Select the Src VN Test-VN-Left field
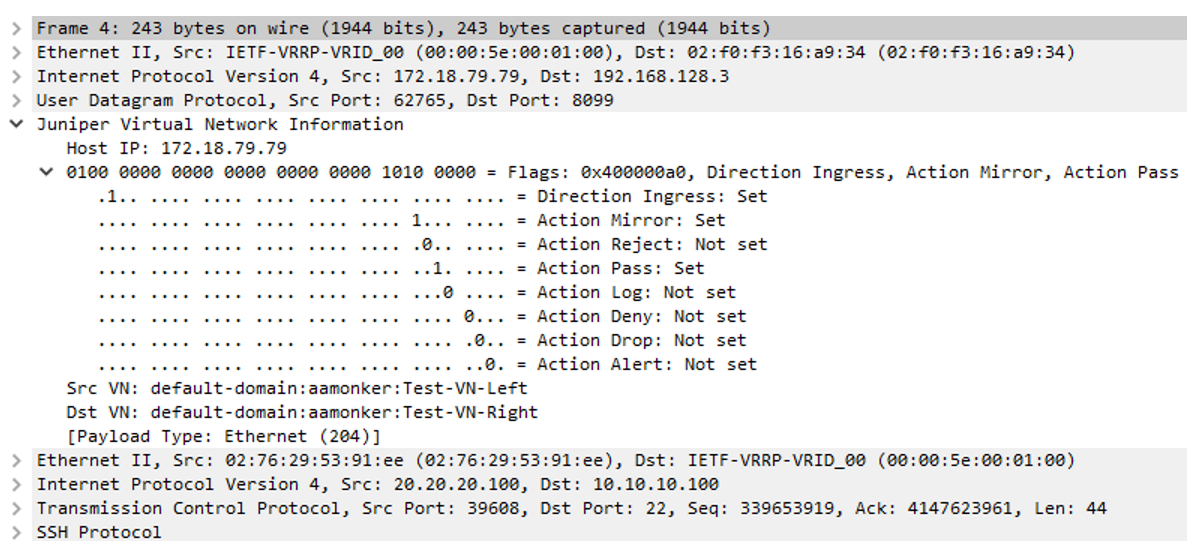Image resolution: width=1201 pixels, height=557 pixels. tap(297, 388)
